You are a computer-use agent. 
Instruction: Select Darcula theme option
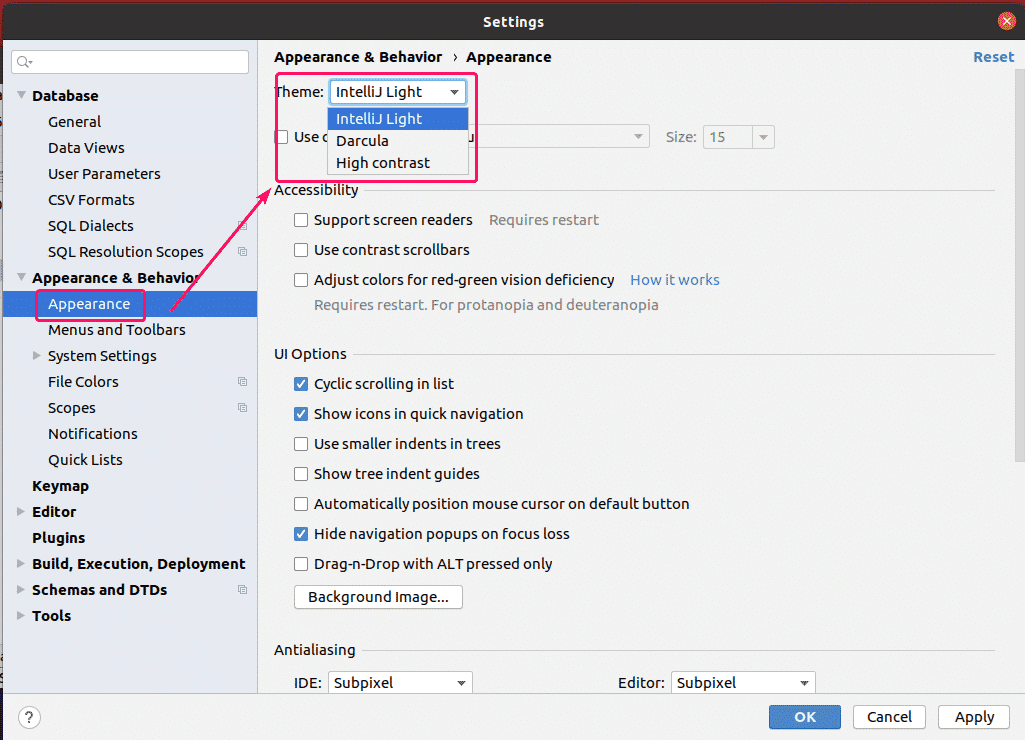click(398, 141)
